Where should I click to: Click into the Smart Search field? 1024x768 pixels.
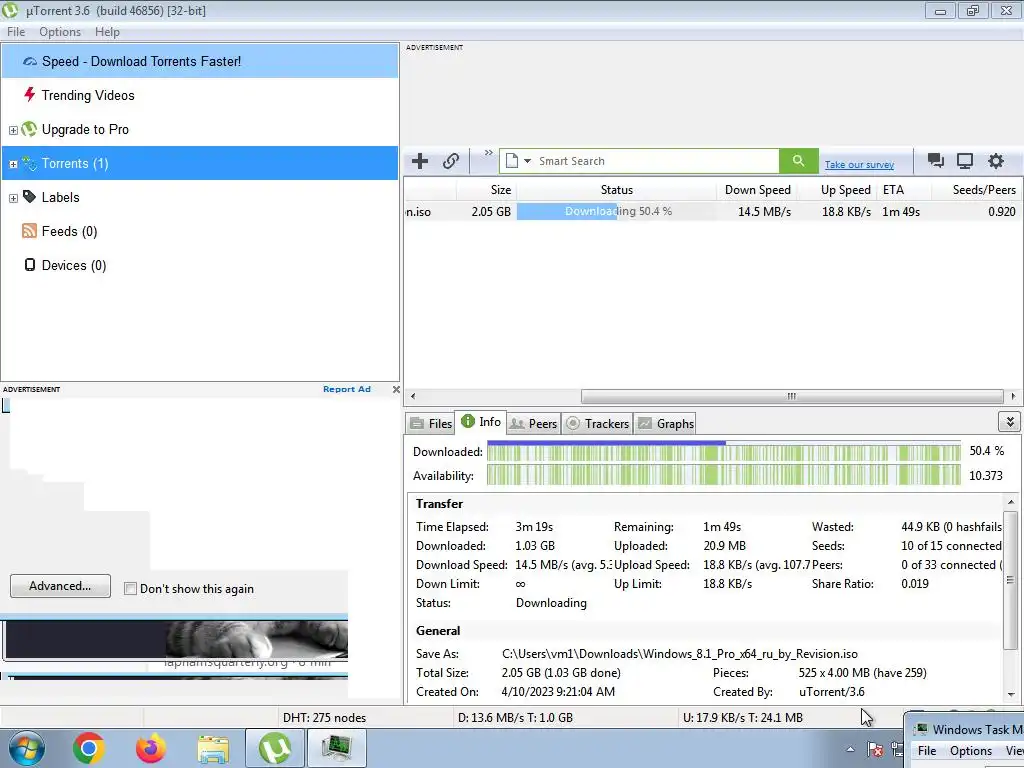click(656, 161)
